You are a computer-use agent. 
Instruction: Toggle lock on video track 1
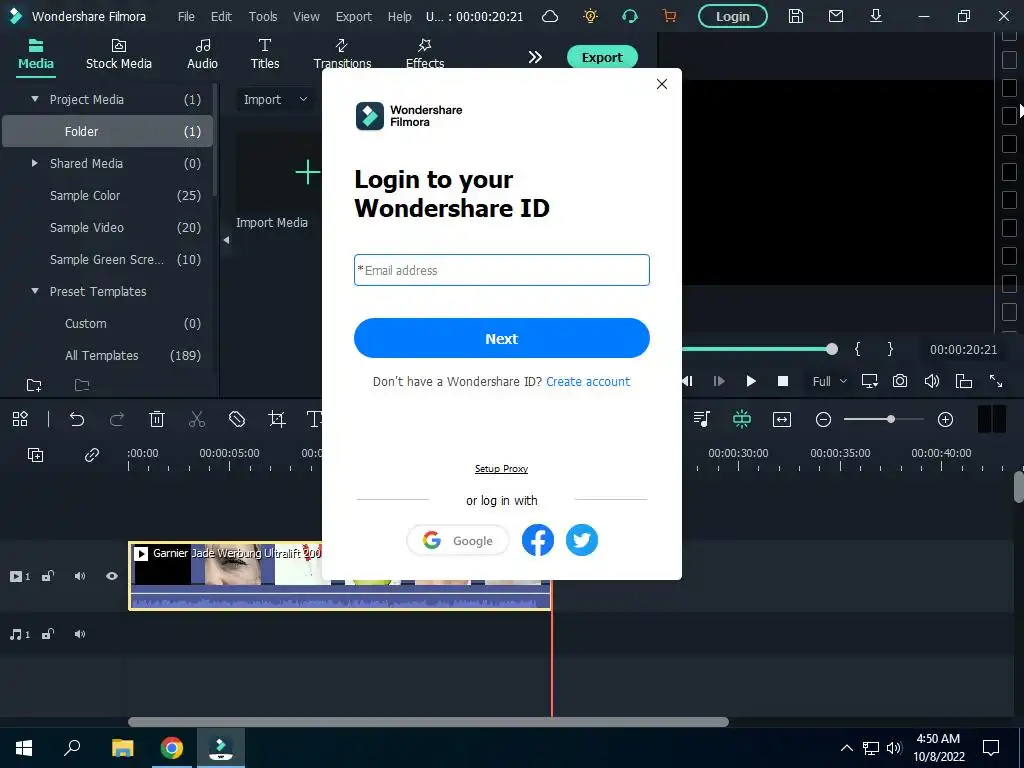click(x=48, y=576)
